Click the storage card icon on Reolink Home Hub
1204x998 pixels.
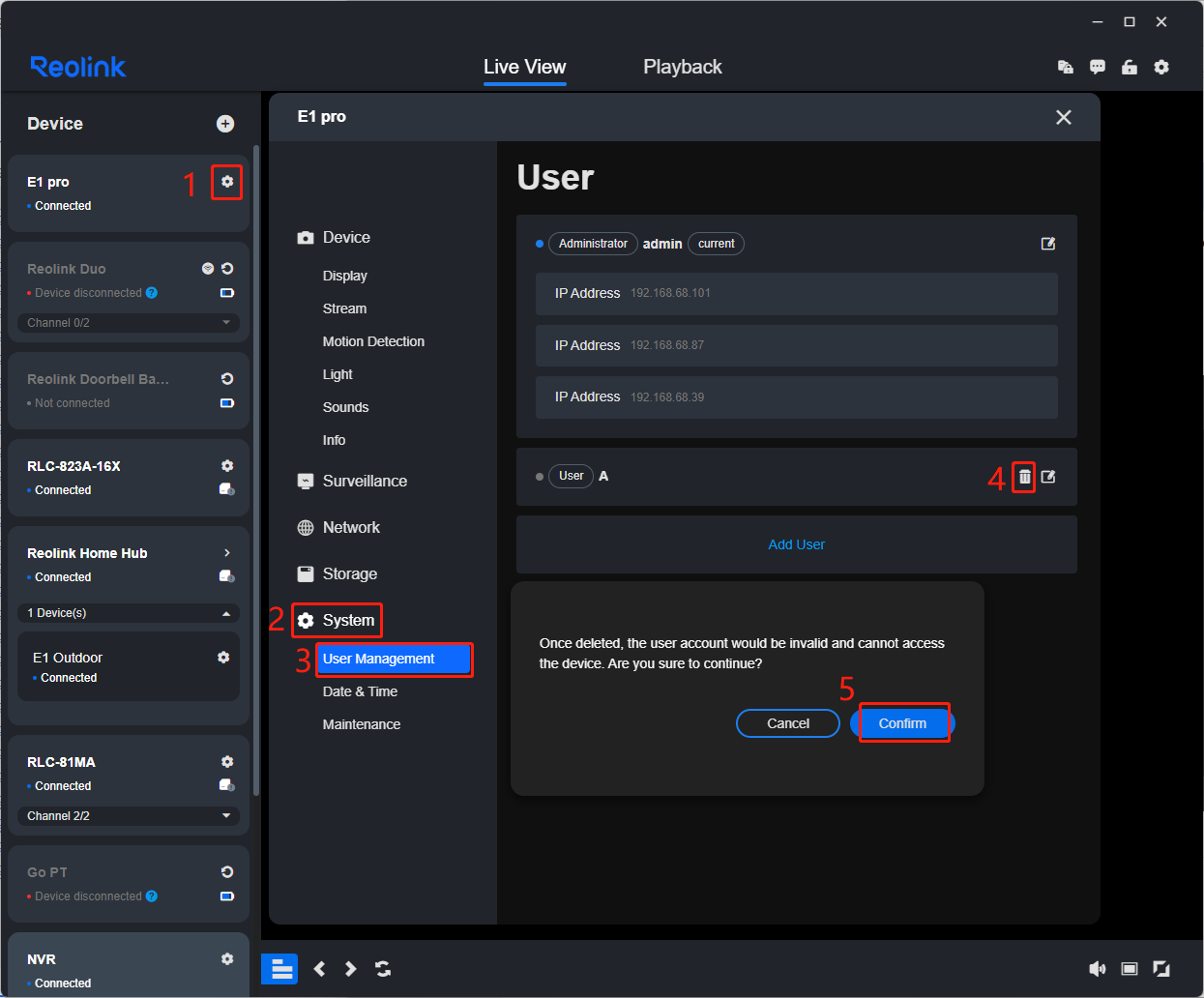[x=227, y=576]
